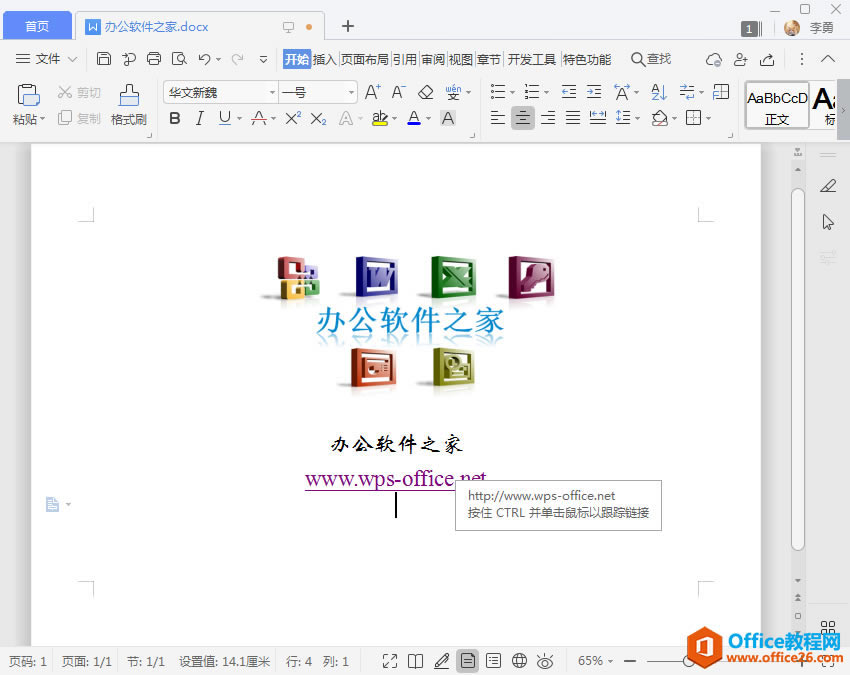The height and width of the screenshot is (675, 850).
Task: Click the Superscript X² icon
Action: click(293, 118)
